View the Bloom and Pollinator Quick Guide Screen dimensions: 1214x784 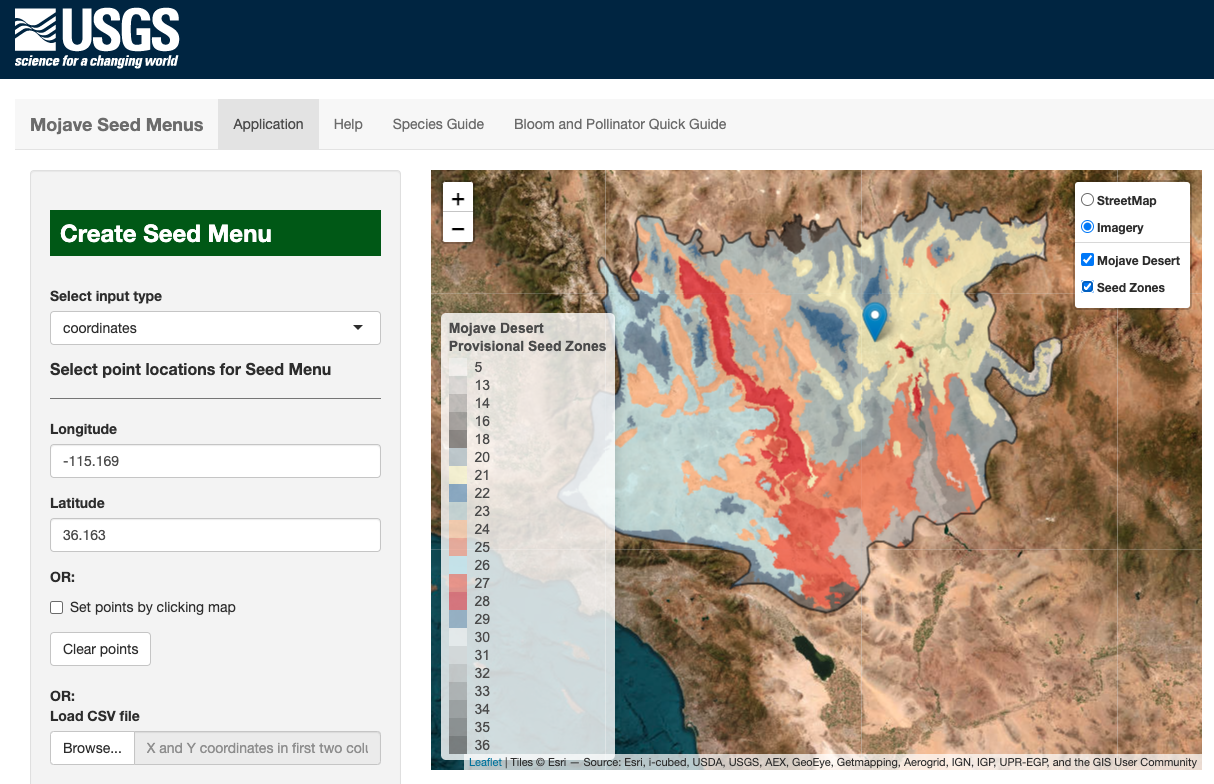(619, 124)
